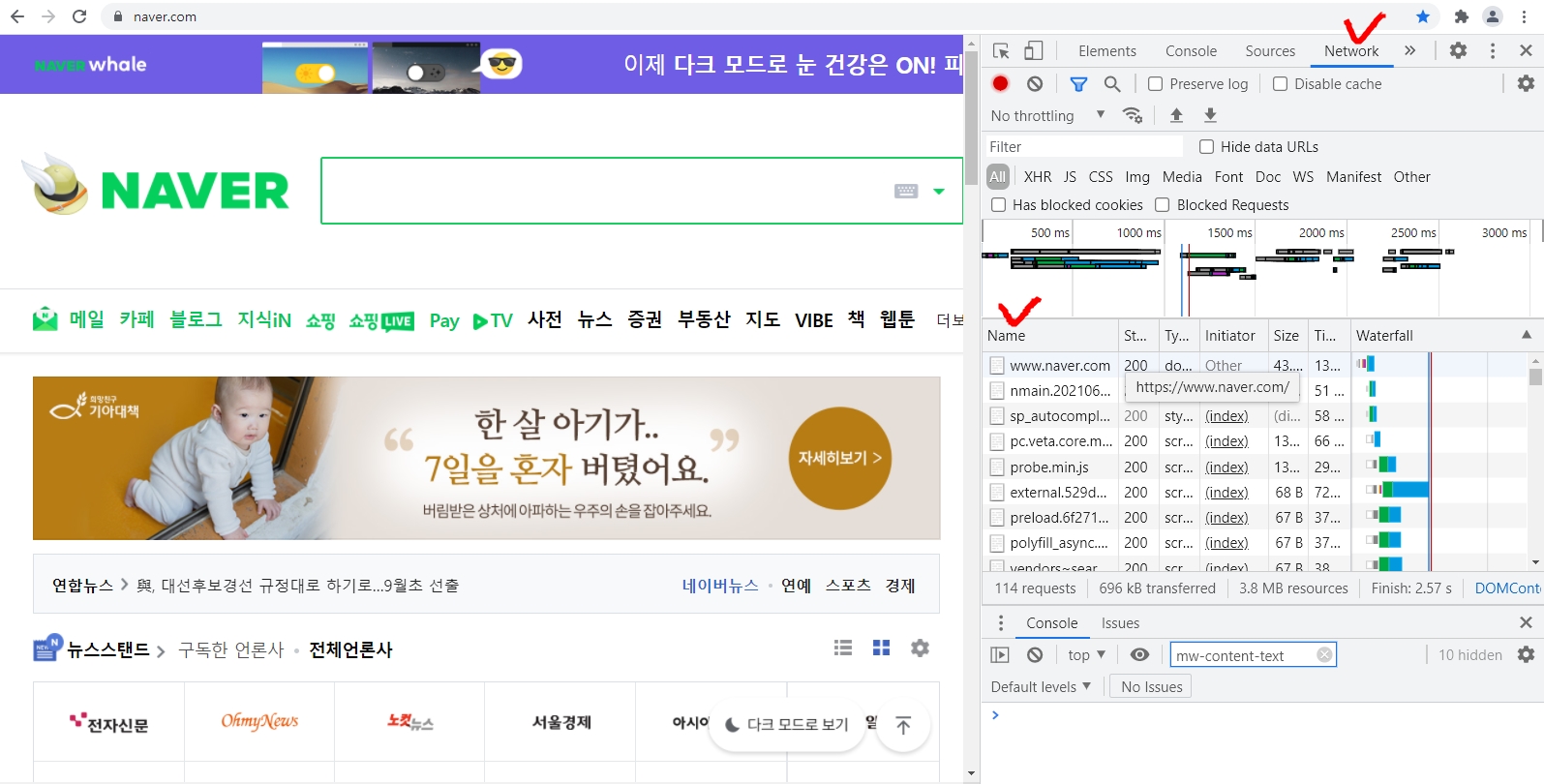
Task: Click the Naver on-screen keyboard icon
Action: pyautogui.click(x=906, y=192)
